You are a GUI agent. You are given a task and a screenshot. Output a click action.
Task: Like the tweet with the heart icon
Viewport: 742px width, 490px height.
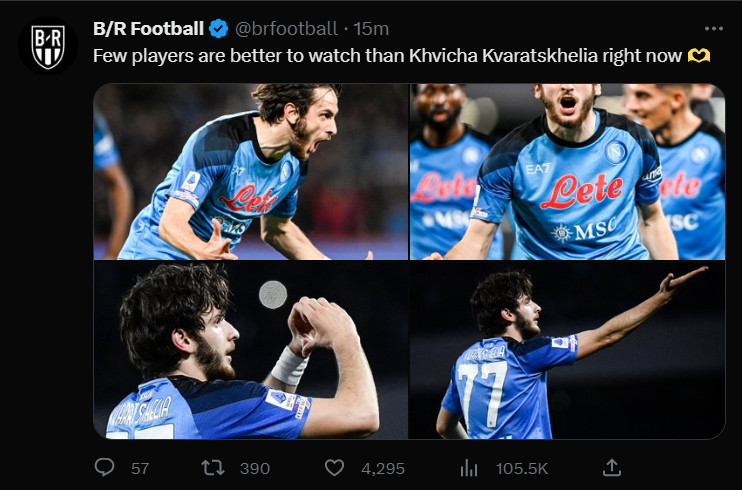click(335, 467)
